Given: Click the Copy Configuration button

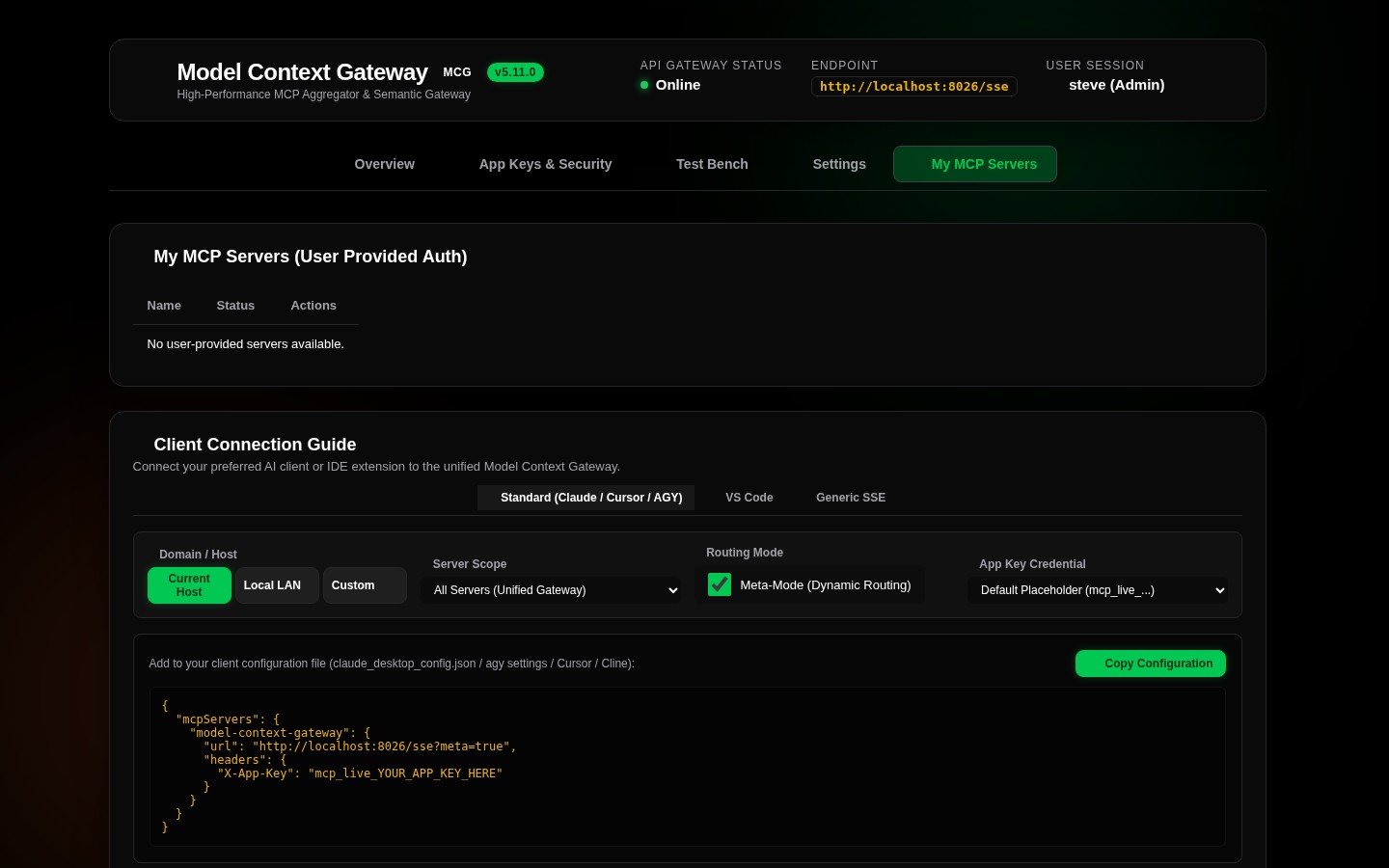Looking at the screenshot, I should coord(1151,664).
